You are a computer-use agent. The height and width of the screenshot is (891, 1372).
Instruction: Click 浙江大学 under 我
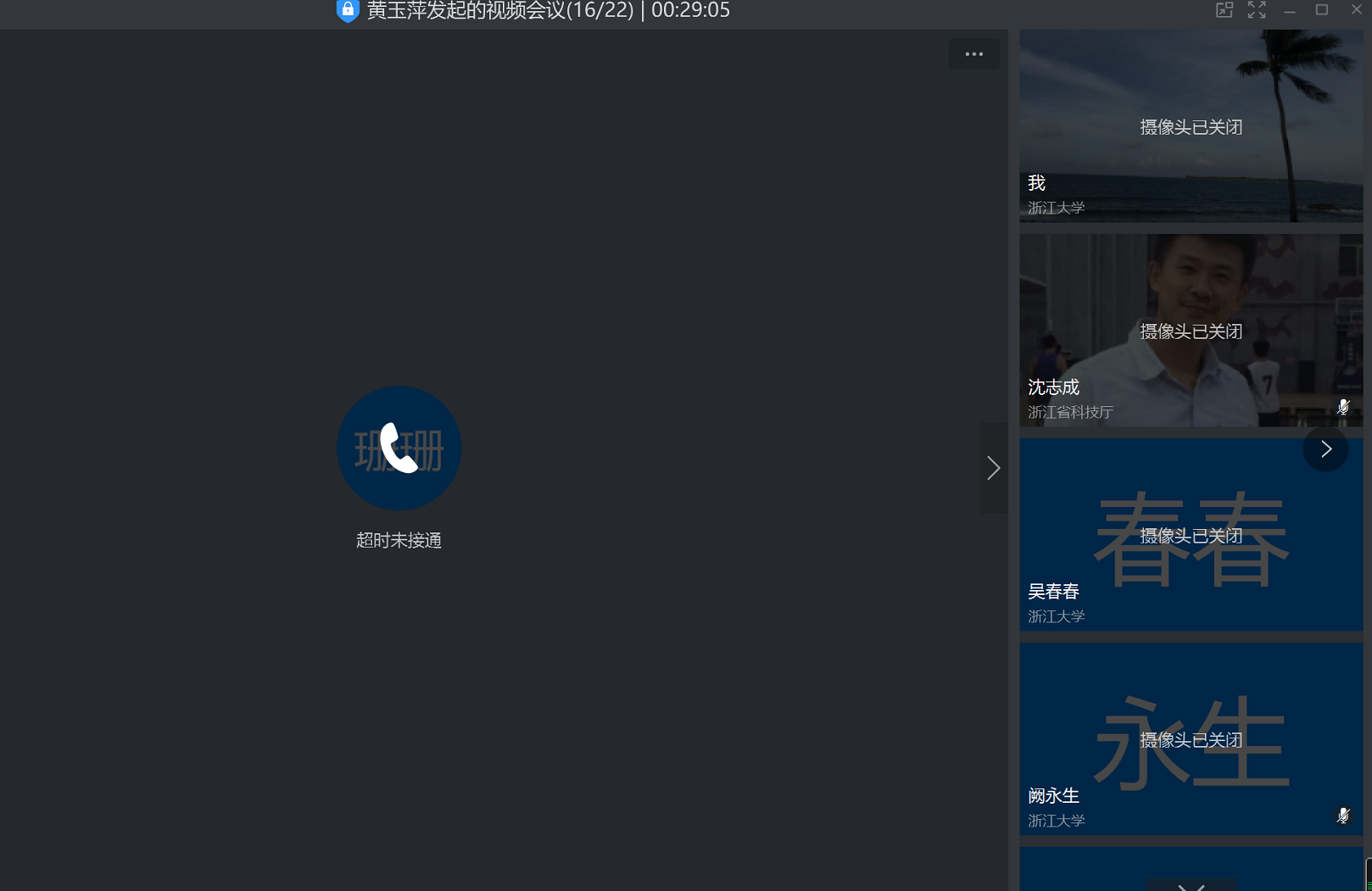pos(1057,208)
